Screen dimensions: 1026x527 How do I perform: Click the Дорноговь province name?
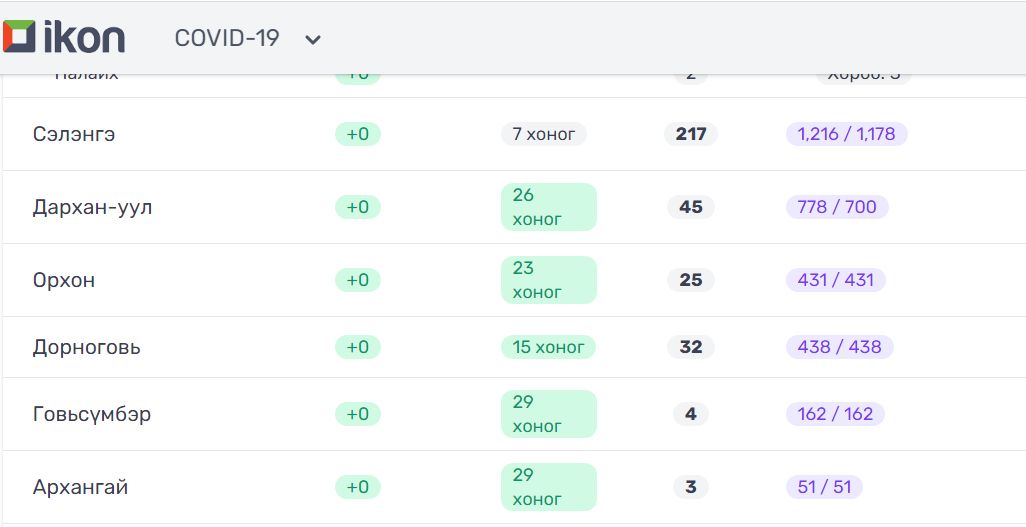(x=87, y=347)
